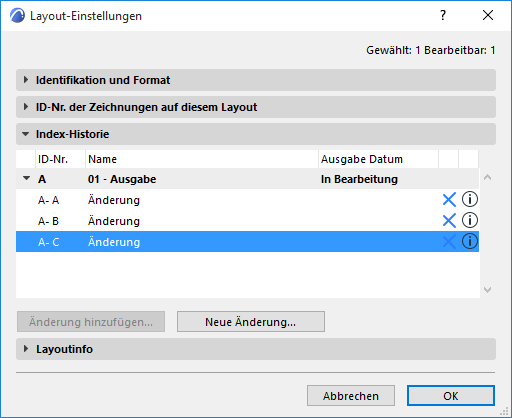The width and height of the screenshot is (512, 418).
Task: Confirm the dialog with OK
Action: tap(451, 396)
